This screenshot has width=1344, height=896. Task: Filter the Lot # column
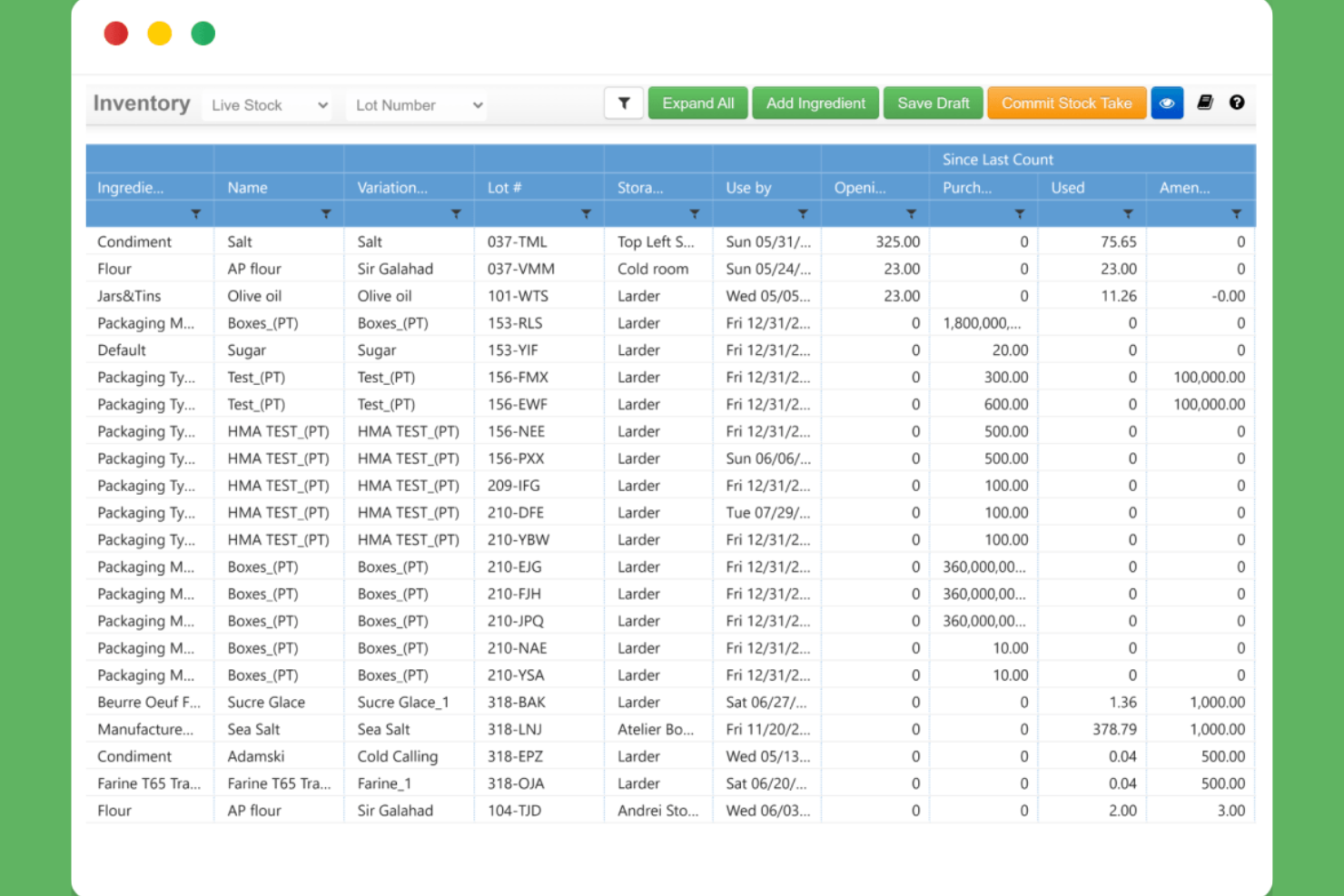586,214
